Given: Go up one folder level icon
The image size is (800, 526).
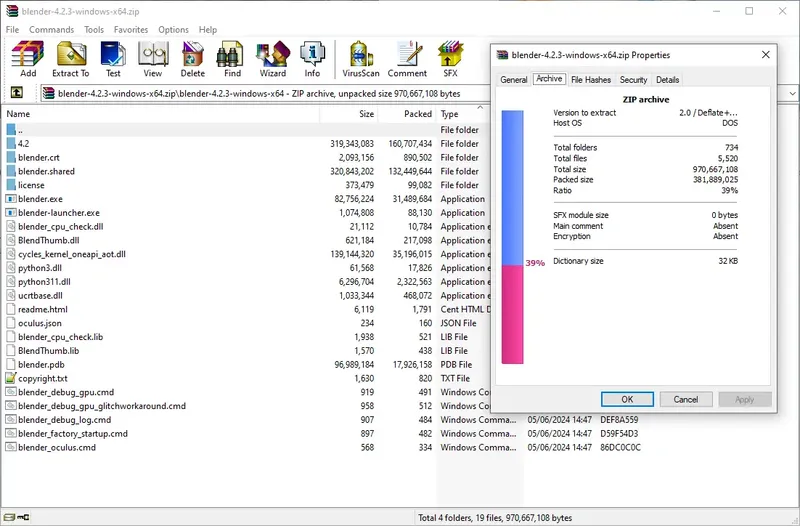Looking at the screenshot, I should 17,92.
